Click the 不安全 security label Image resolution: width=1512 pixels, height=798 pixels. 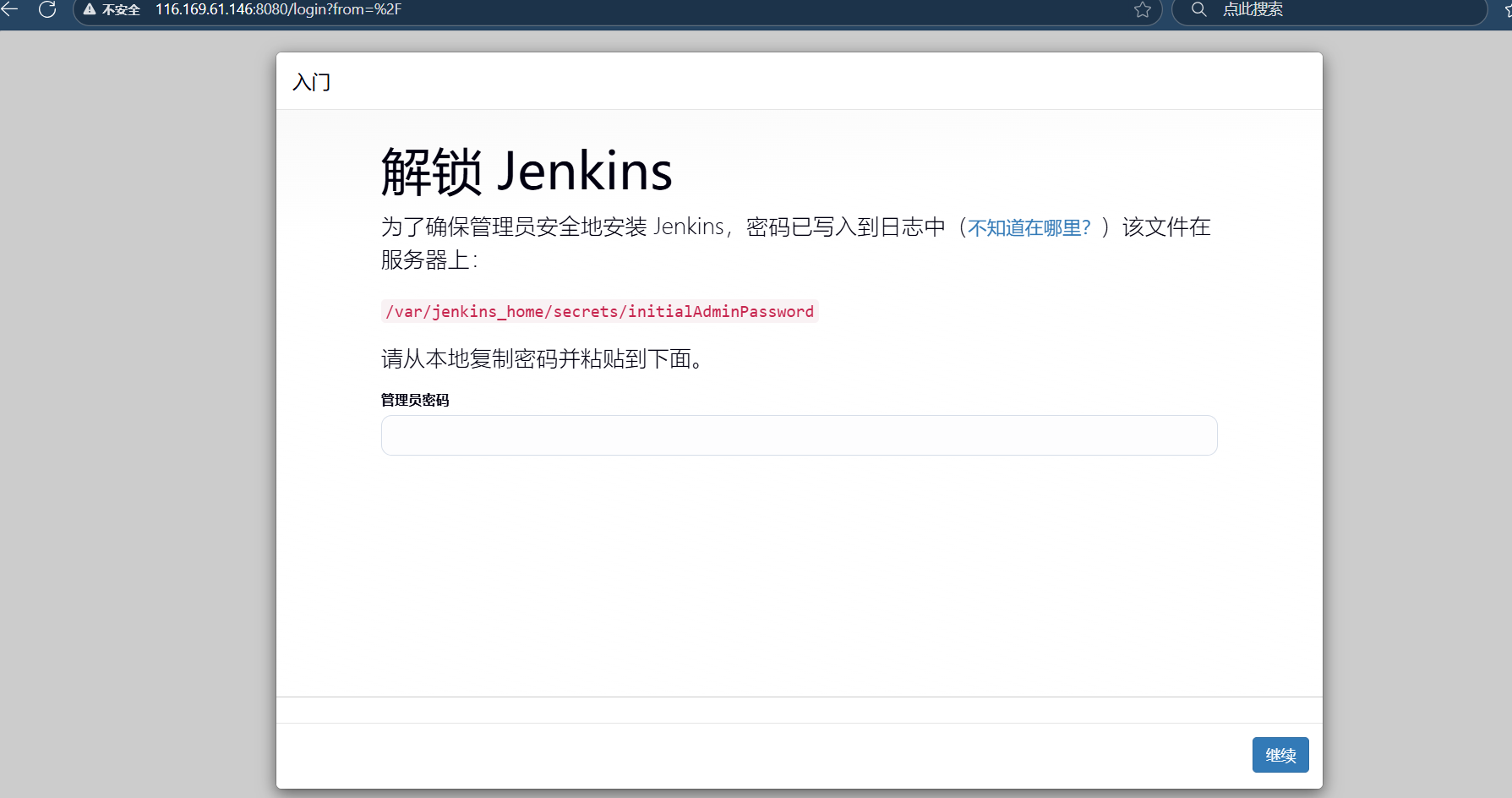(x=121, y=10)
